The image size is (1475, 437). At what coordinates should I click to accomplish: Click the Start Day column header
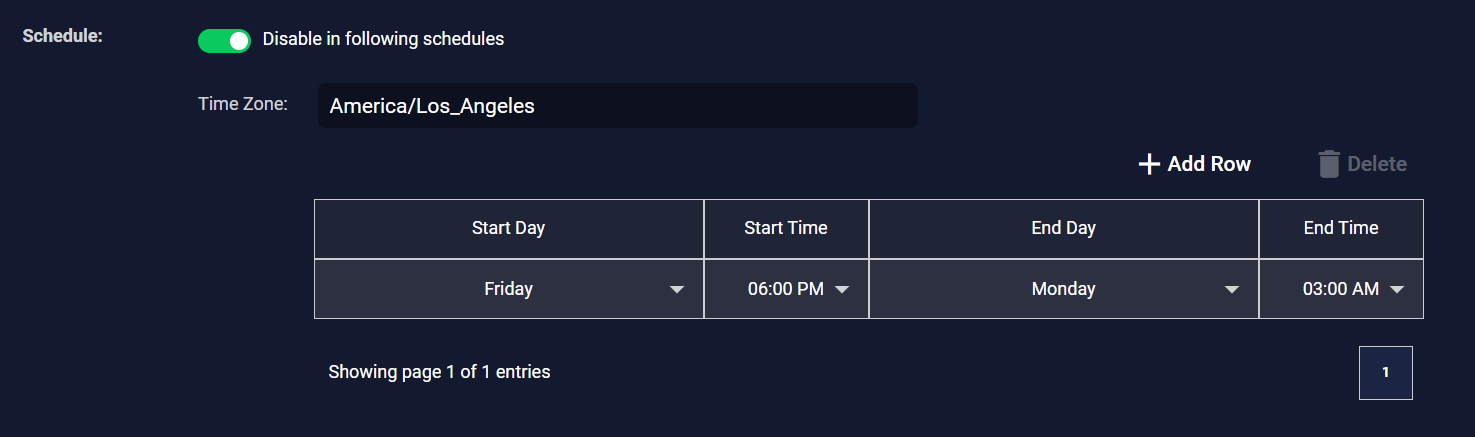click(x=508, y=228)
